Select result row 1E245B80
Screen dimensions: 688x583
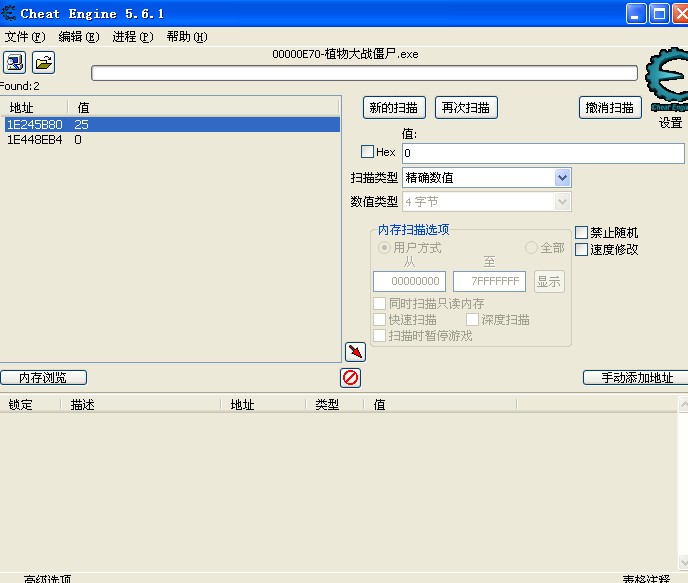click(172, 125)
